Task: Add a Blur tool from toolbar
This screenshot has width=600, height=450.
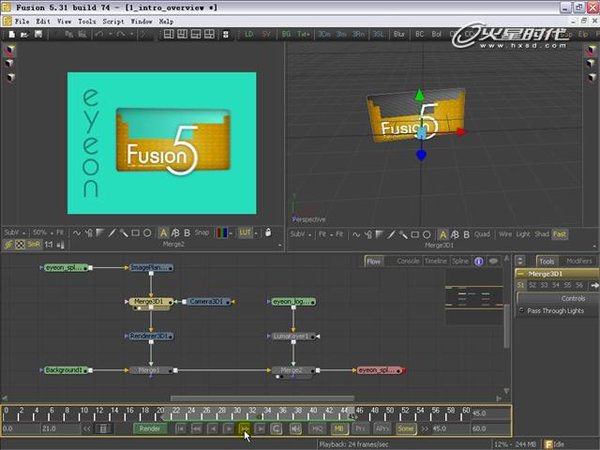Action: coord(399,34)
